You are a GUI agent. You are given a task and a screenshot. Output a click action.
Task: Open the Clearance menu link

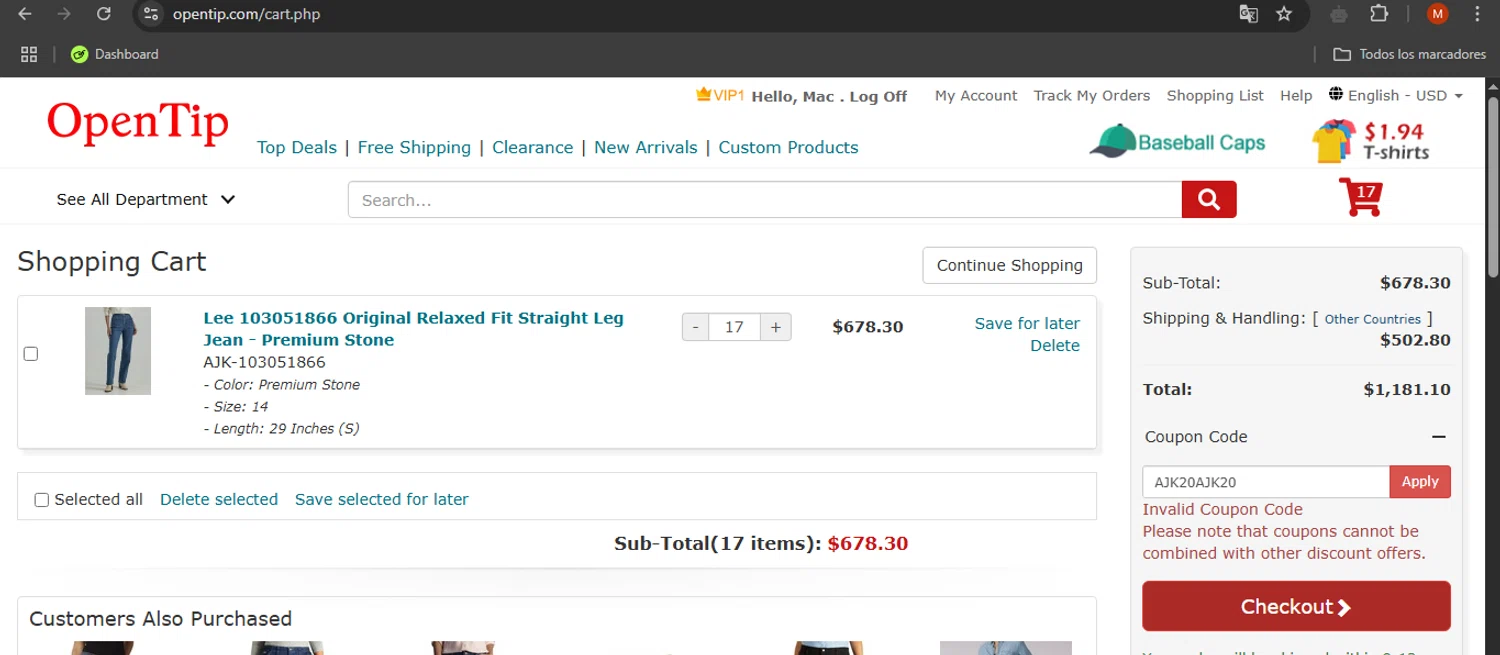[x=532, y=148]
